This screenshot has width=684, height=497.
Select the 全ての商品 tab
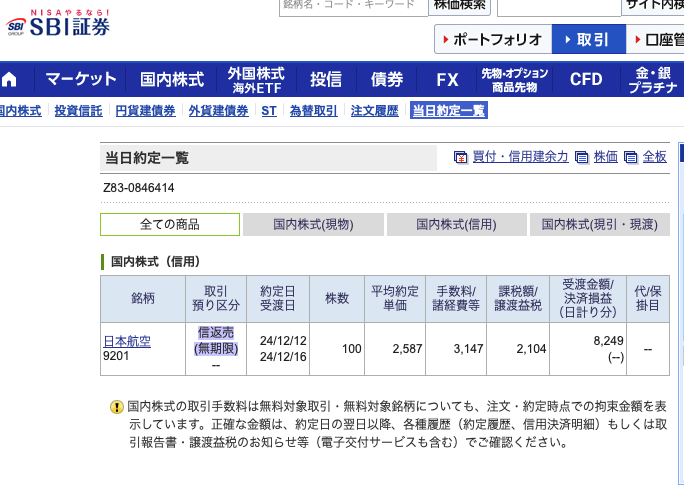(170, 224)
